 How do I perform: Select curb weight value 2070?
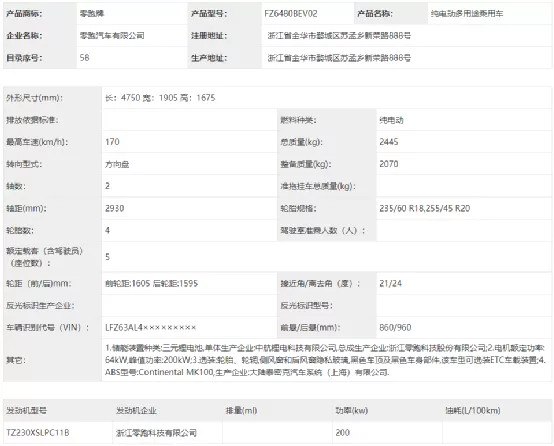pos(389,164)
